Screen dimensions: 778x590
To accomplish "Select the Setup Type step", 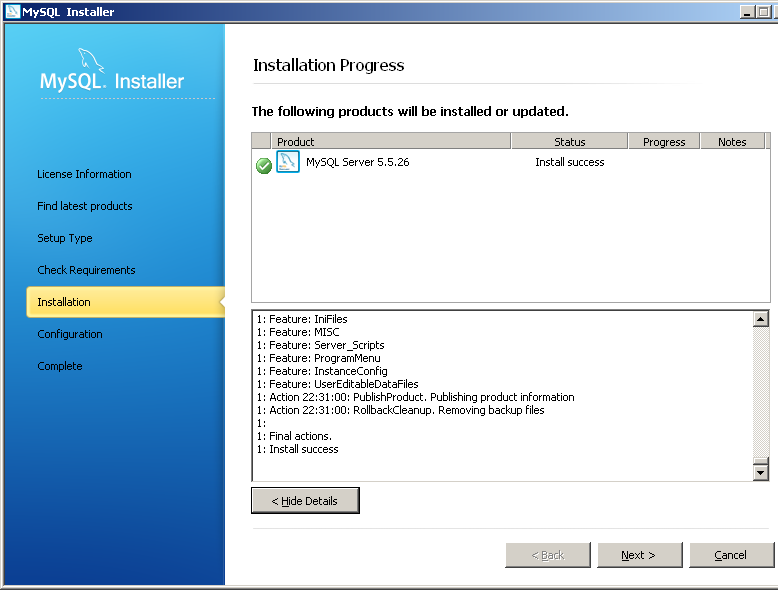I will tap(65, 238).
